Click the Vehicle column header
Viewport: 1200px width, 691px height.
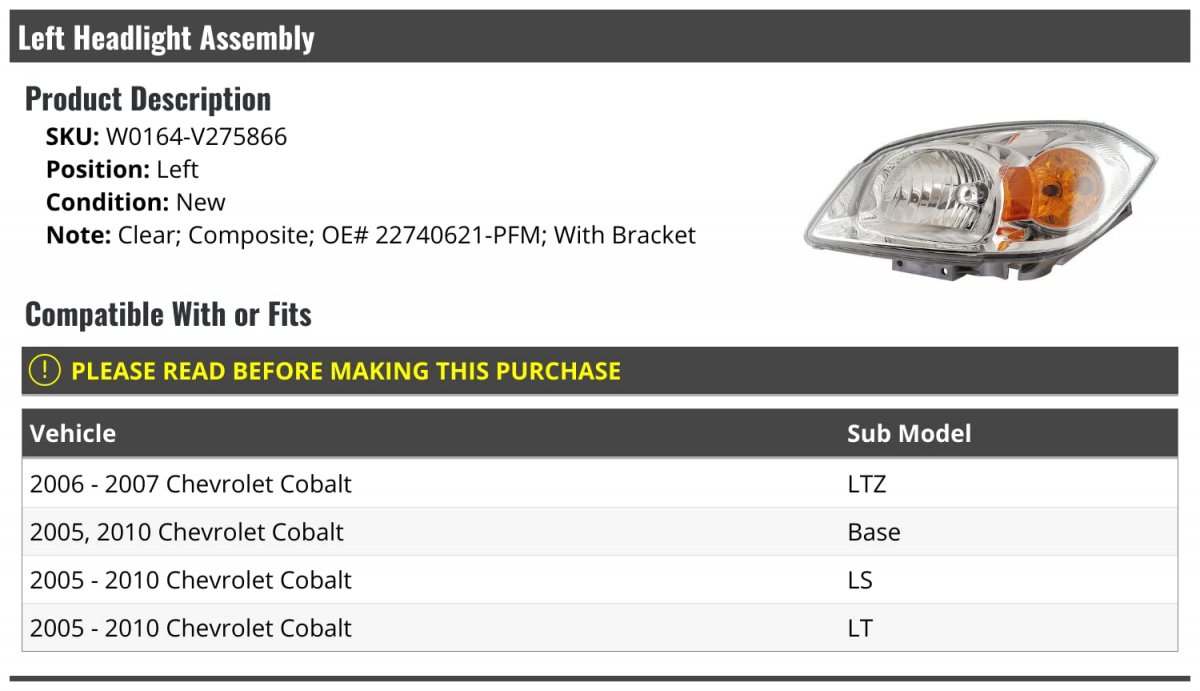click(73, 434)
